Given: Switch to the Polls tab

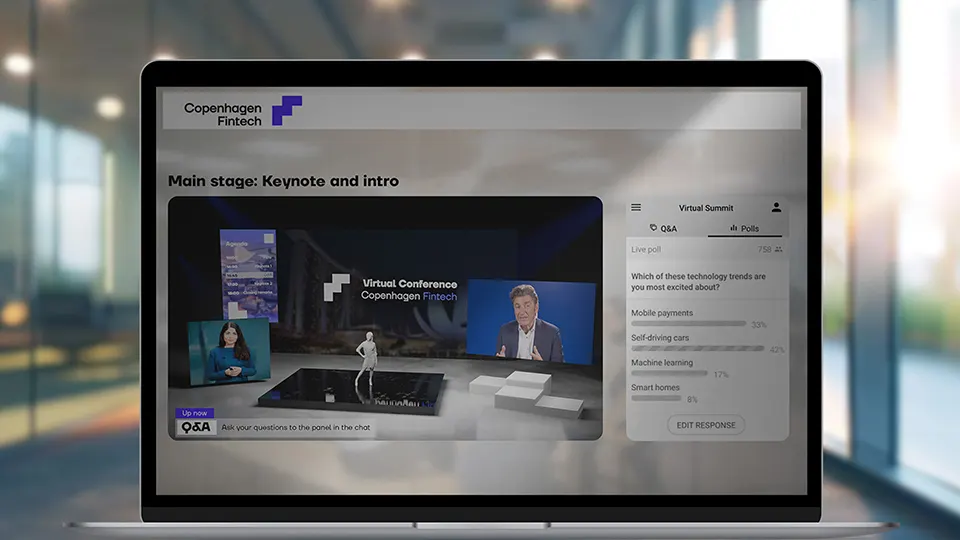Looking at the screenshot, I should [744, 228].
